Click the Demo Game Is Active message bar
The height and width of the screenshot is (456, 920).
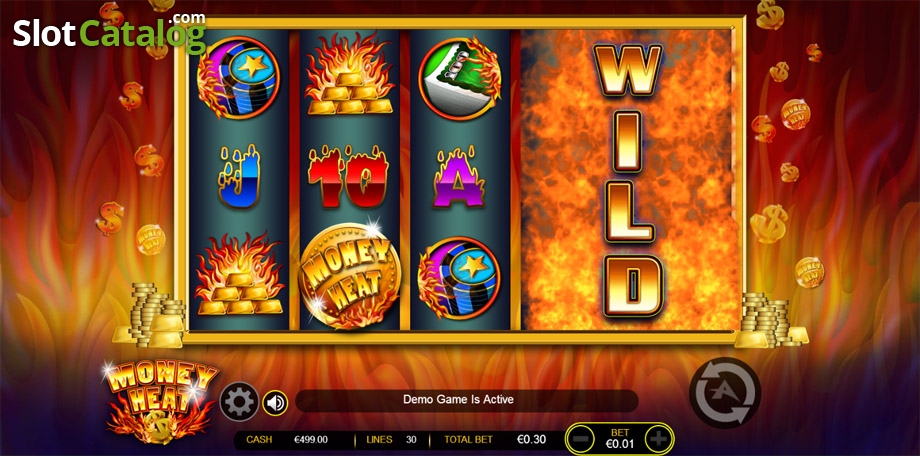pos(466,400)
